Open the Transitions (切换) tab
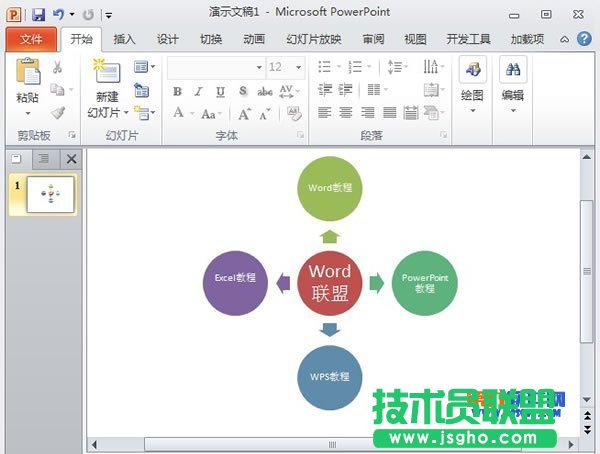Viewport: 600px width, 454px height. click(211, 39)
